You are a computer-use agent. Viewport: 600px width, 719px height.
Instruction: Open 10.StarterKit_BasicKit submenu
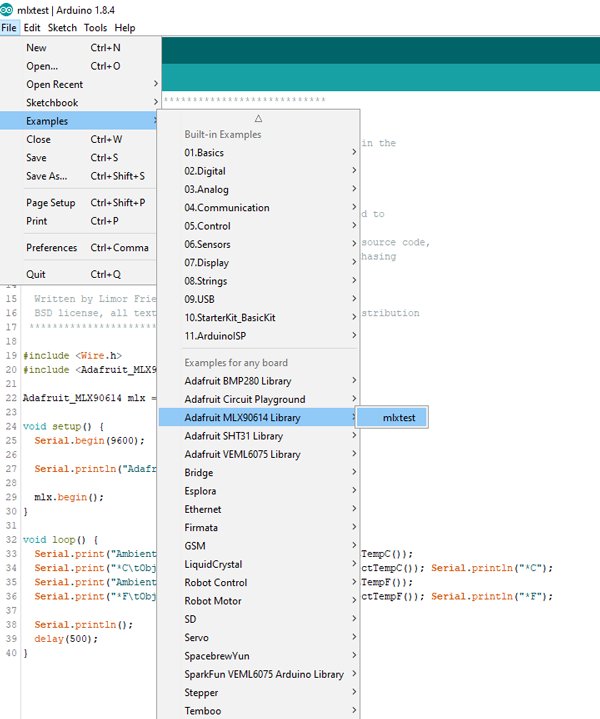click(259, 318)
